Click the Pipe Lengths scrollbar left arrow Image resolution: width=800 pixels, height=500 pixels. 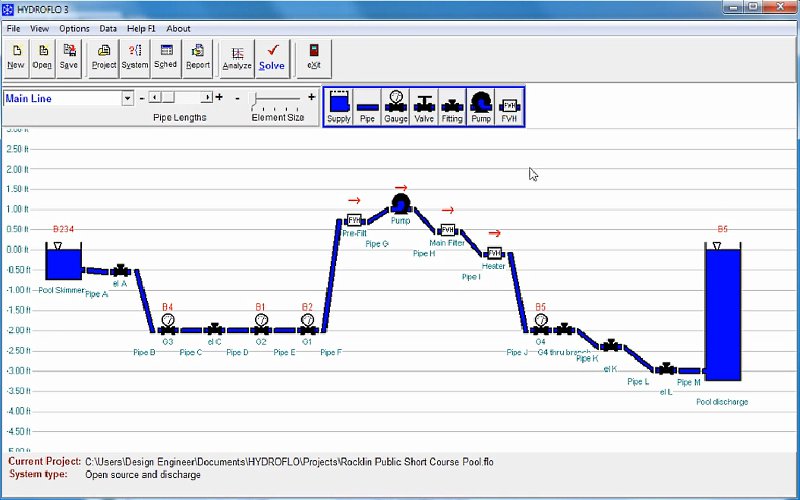click(155, 97)
